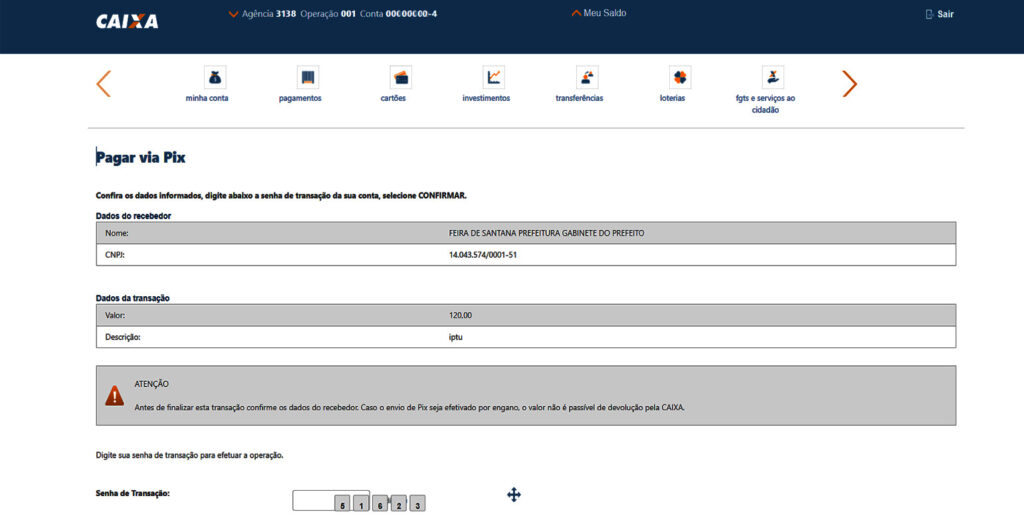Open the cartões card icon
Screen dimensions: 1024x518
tap(400, 78)
